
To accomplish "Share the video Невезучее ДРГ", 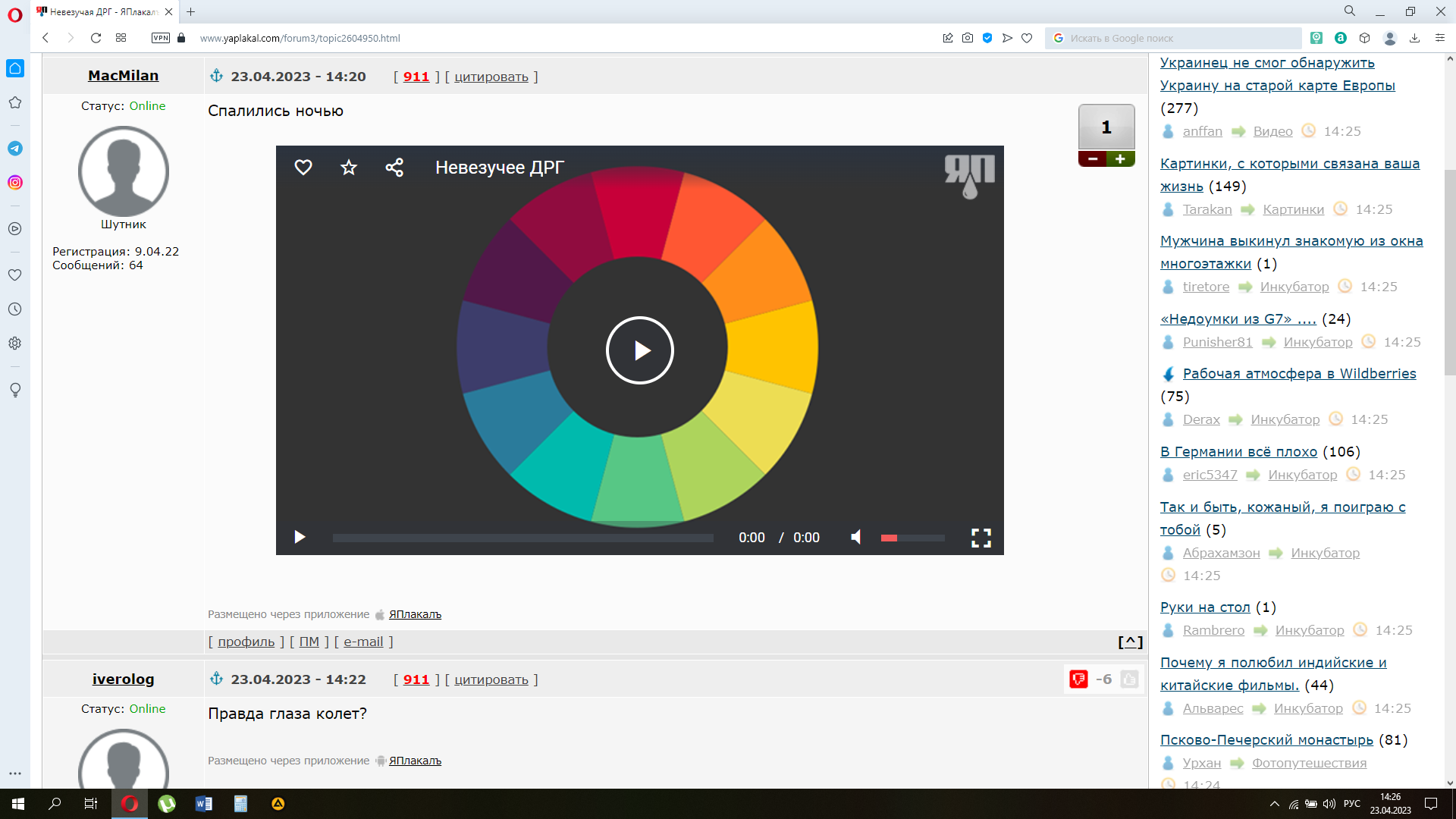I will coord(394,167).
